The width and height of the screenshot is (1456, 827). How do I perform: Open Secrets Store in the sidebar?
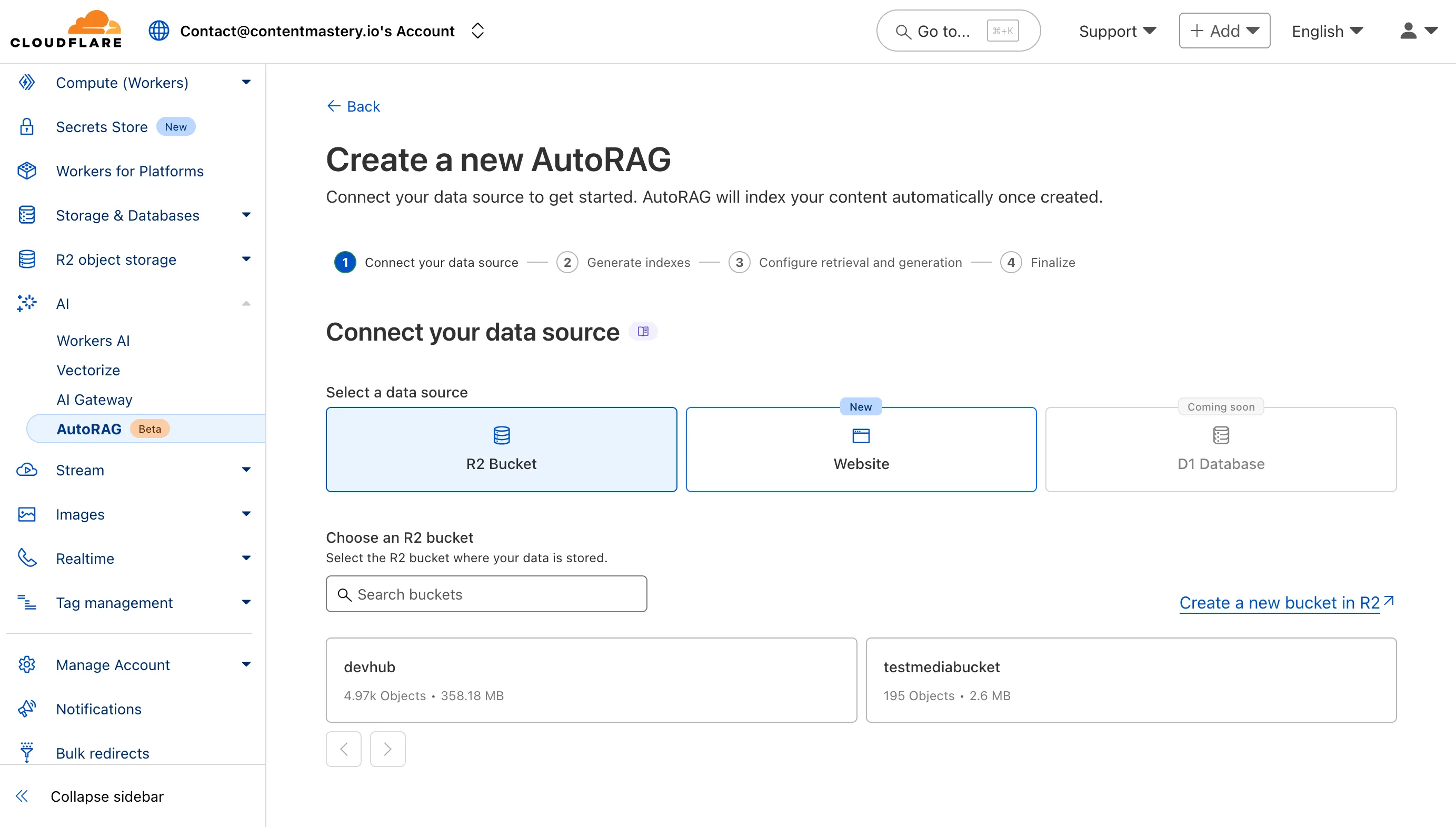102,127
